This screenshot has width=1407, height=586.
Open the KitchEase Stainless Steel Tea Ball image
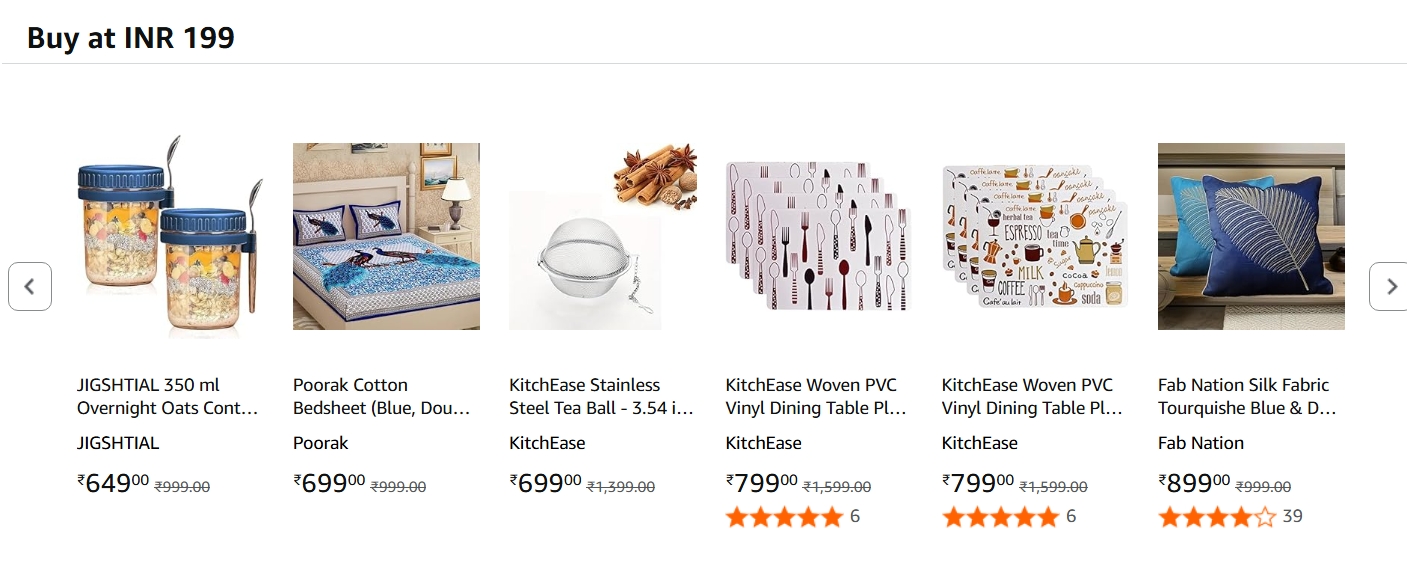coord(601,236)
